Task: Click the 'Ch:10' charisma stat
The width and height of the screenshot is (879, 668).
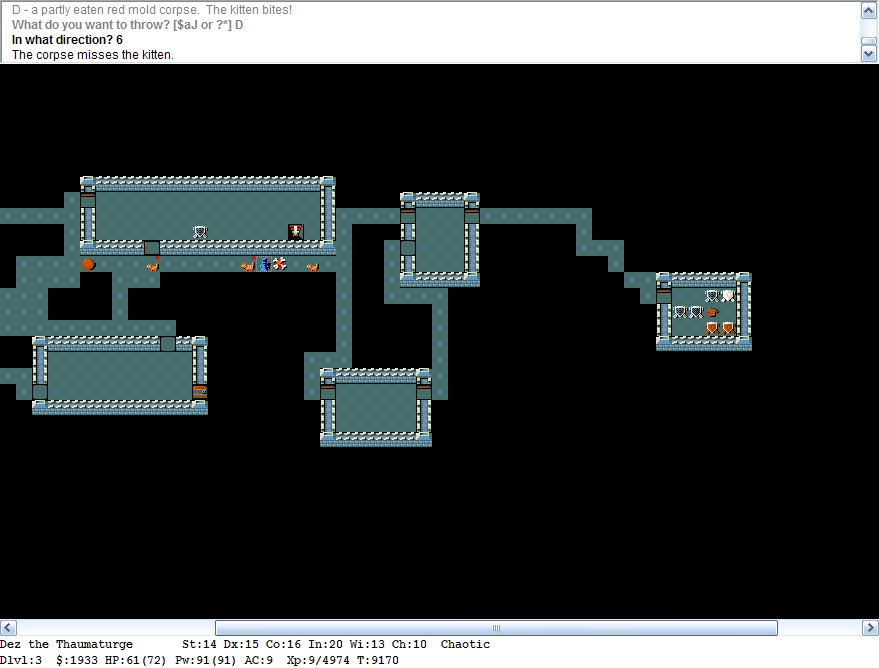Action: [x=409, y=644]
